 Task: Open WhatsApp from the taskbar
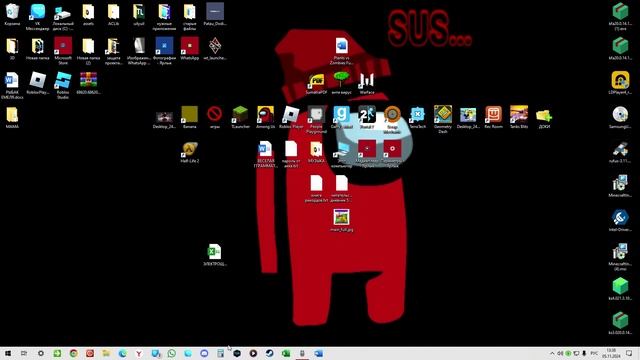coord(171,353)
